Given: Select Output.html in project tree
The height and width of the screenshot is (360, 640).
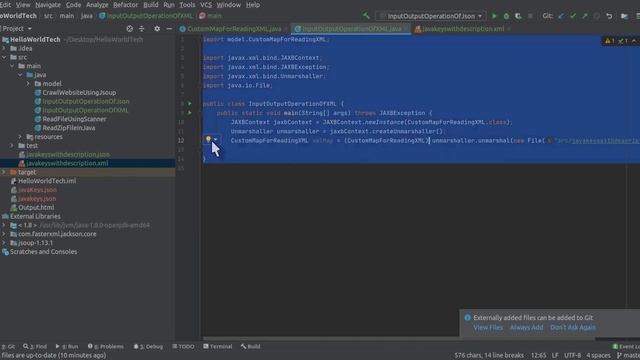Looking at the screenshot, I should (x=36, y=207).
